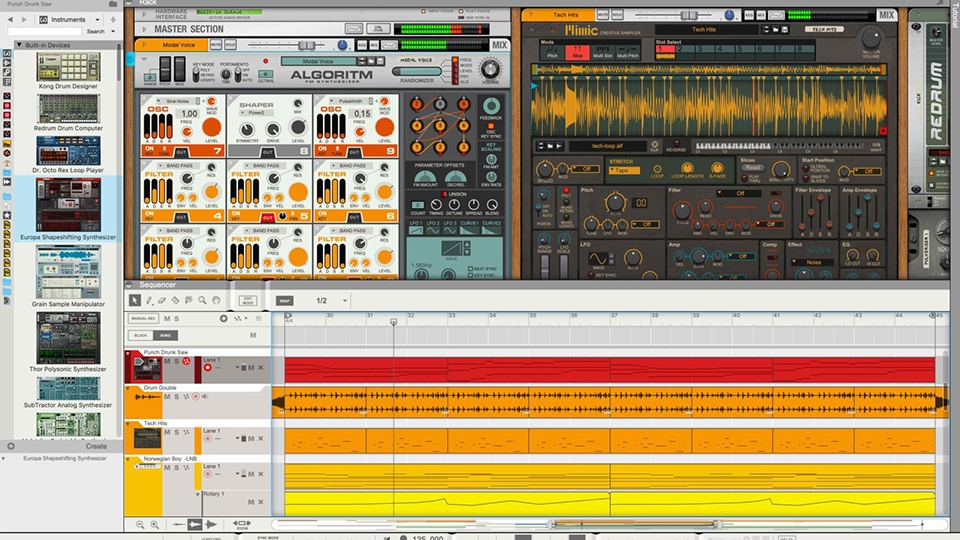This screenshot has width=960, height=540.
Task: Select the Mute tool in the Sequencer toolbar
Action: coord(189,301)
